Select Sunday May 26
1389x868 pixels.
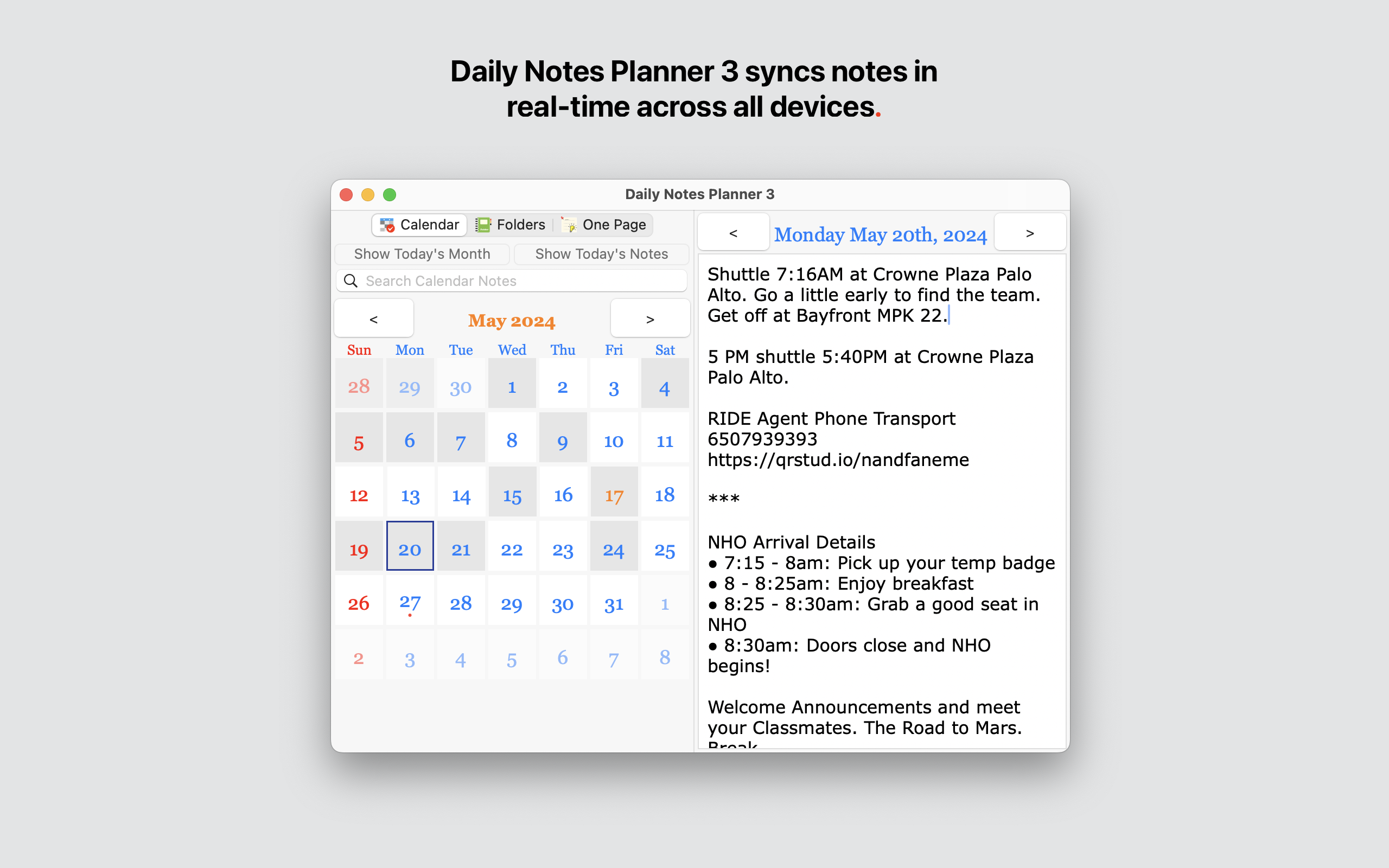pyautogui.click(x=359, y=600)
